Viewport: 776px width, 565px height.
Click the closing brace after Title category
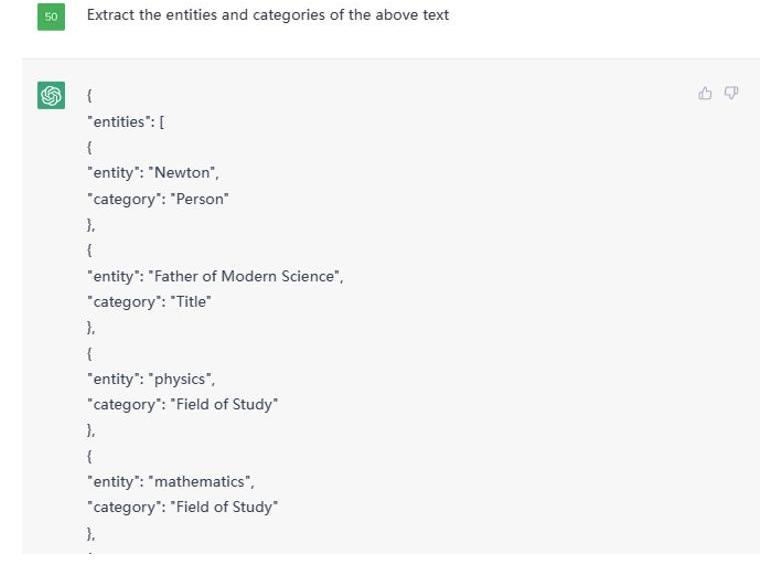(x=91, y=328)
